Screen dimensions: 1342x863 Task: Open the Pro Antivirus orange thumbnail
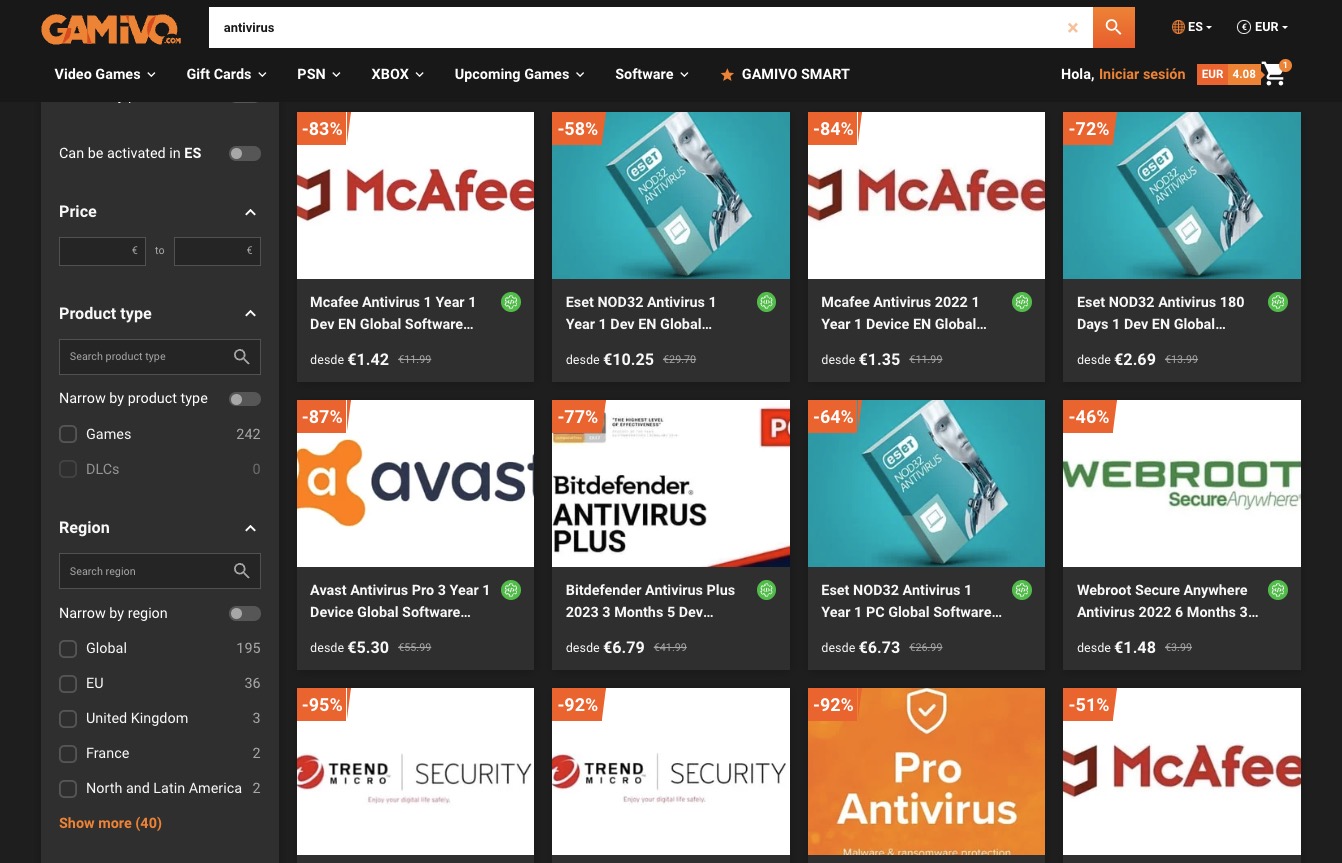926,771
